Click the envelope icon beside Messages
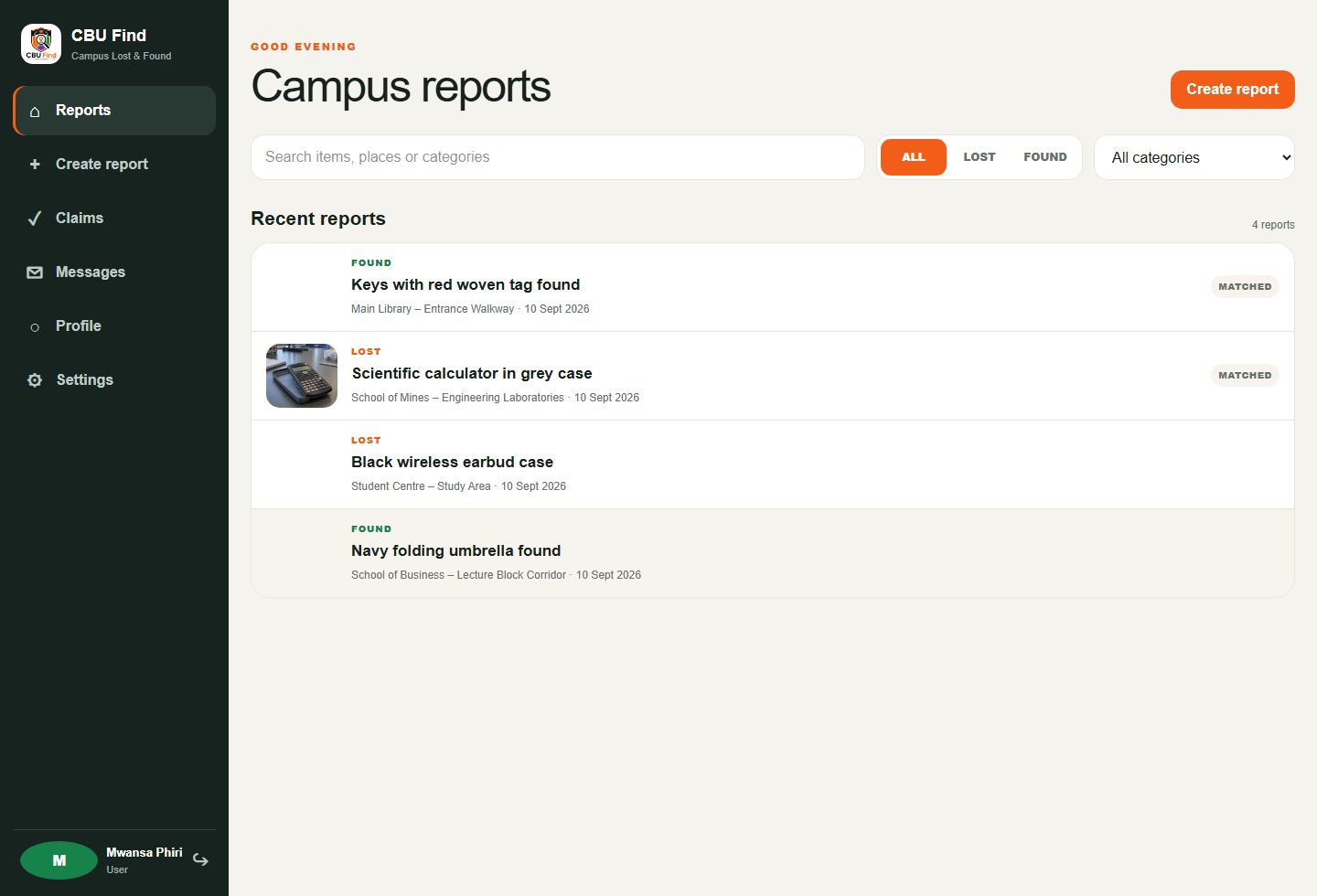 (35, 272)
